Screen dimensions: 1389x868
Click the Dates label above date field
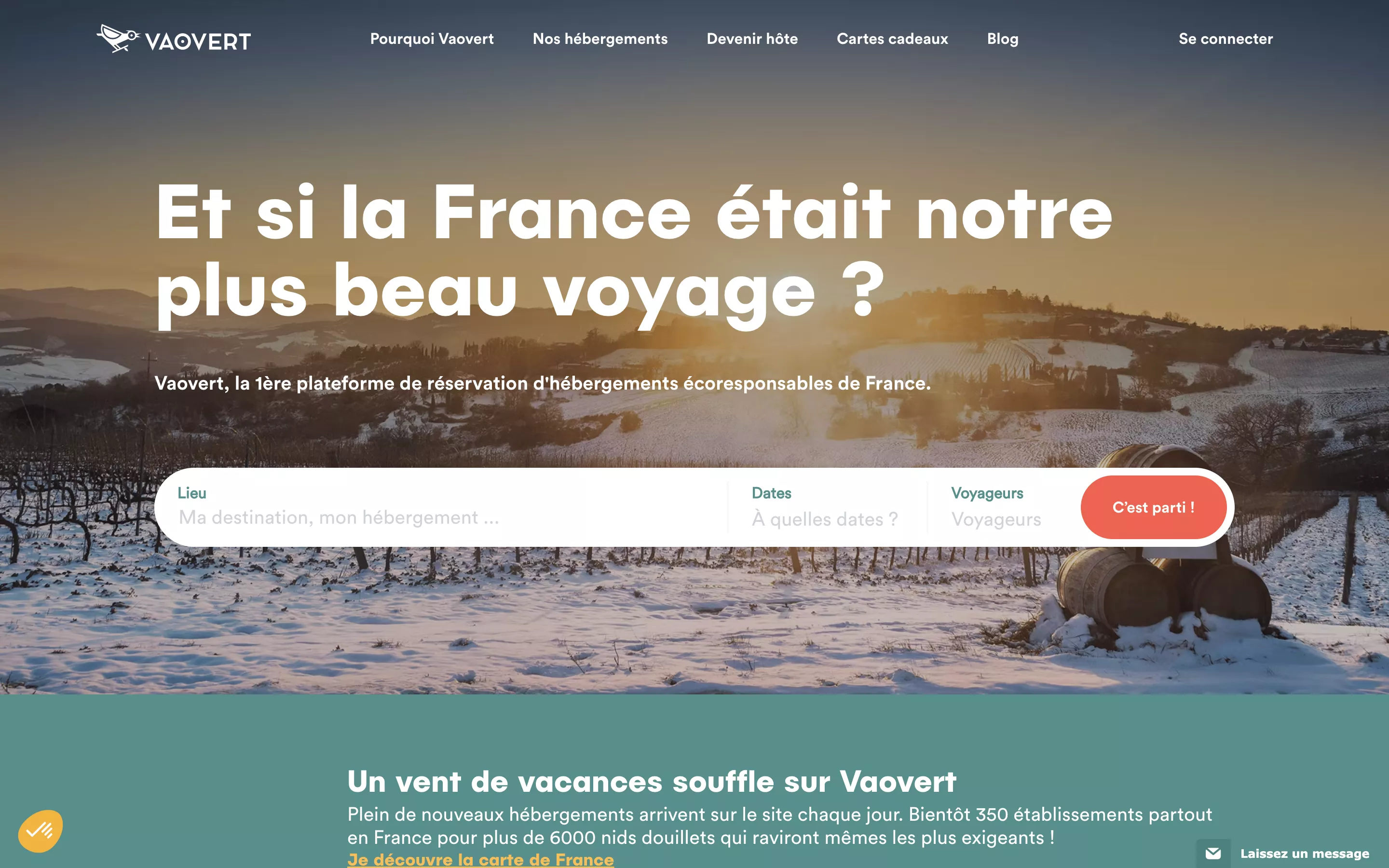771,493
